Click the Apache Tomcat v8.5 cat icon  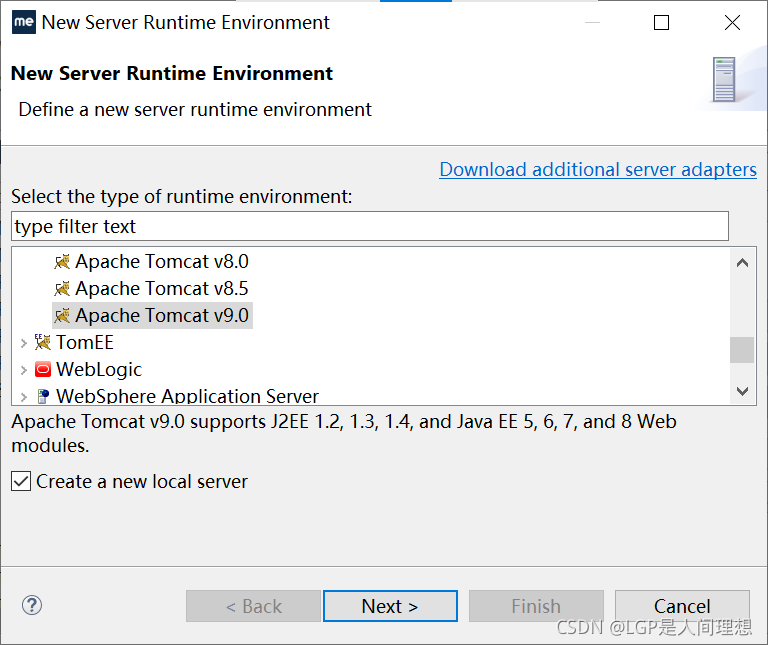pos(62,289)
